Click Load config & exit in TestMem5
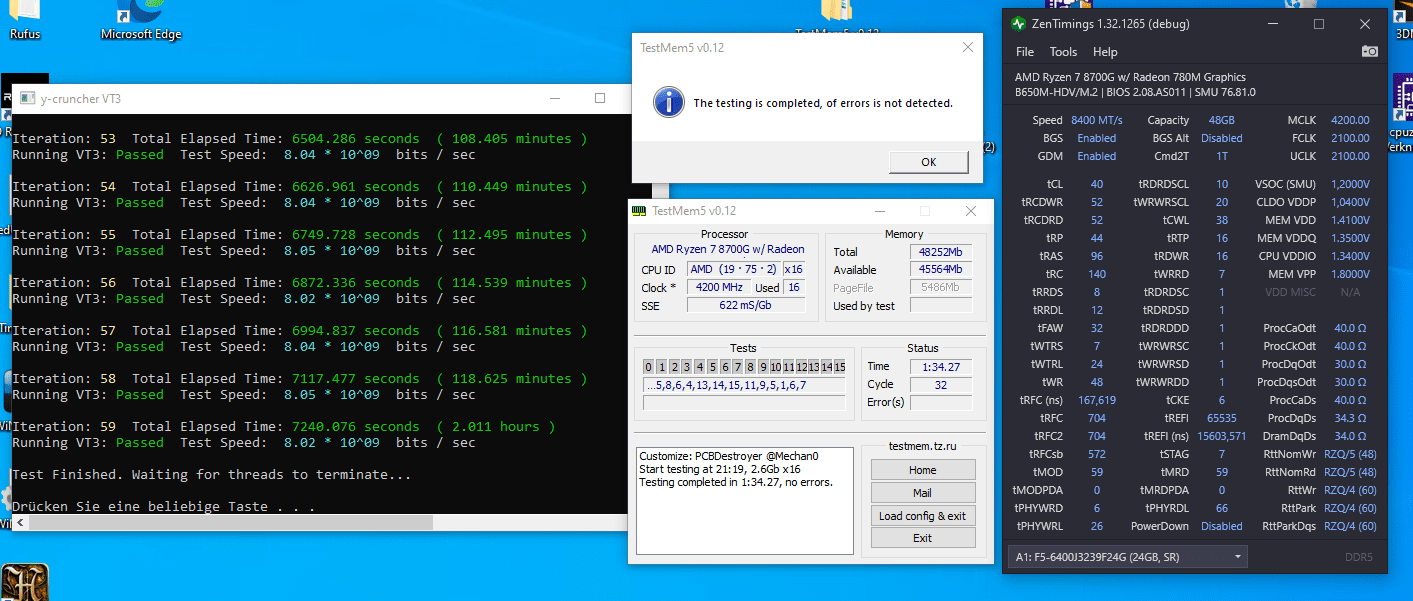 tap(923, 516)
